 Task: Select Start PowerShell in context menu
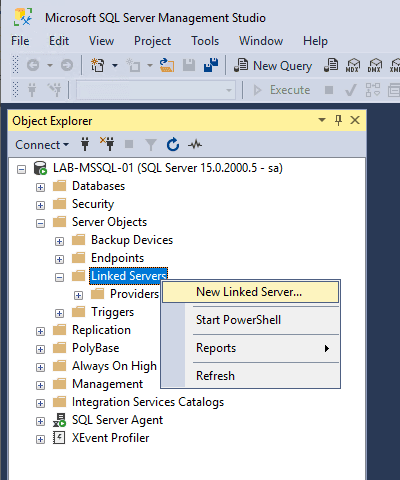pos(250,320)
